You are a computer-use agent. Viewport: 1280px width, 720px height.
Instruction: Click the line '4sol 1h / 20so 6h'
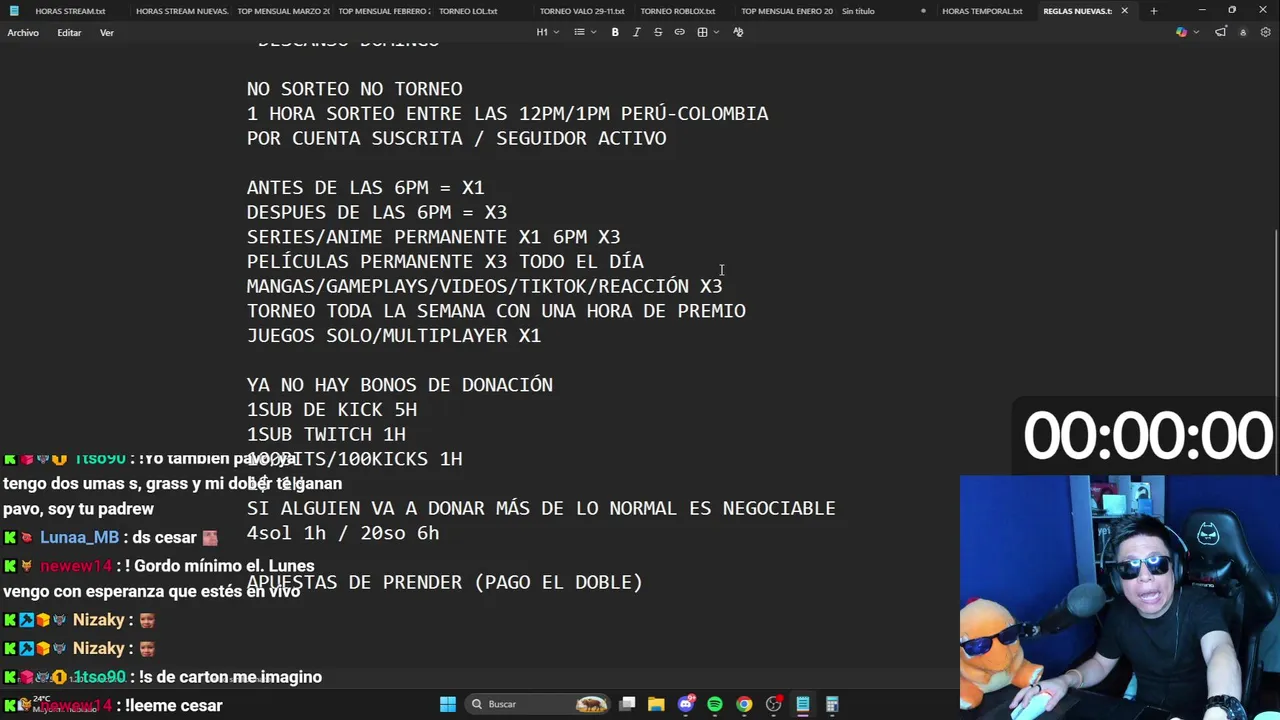pyautogui.click(x=343, y=533)
